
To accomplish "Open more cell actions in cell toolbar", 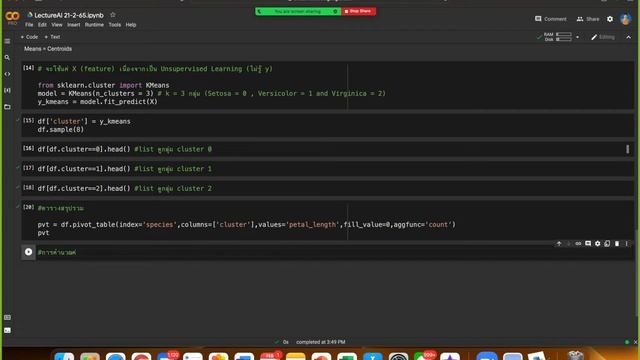I will tap(627, 244).
